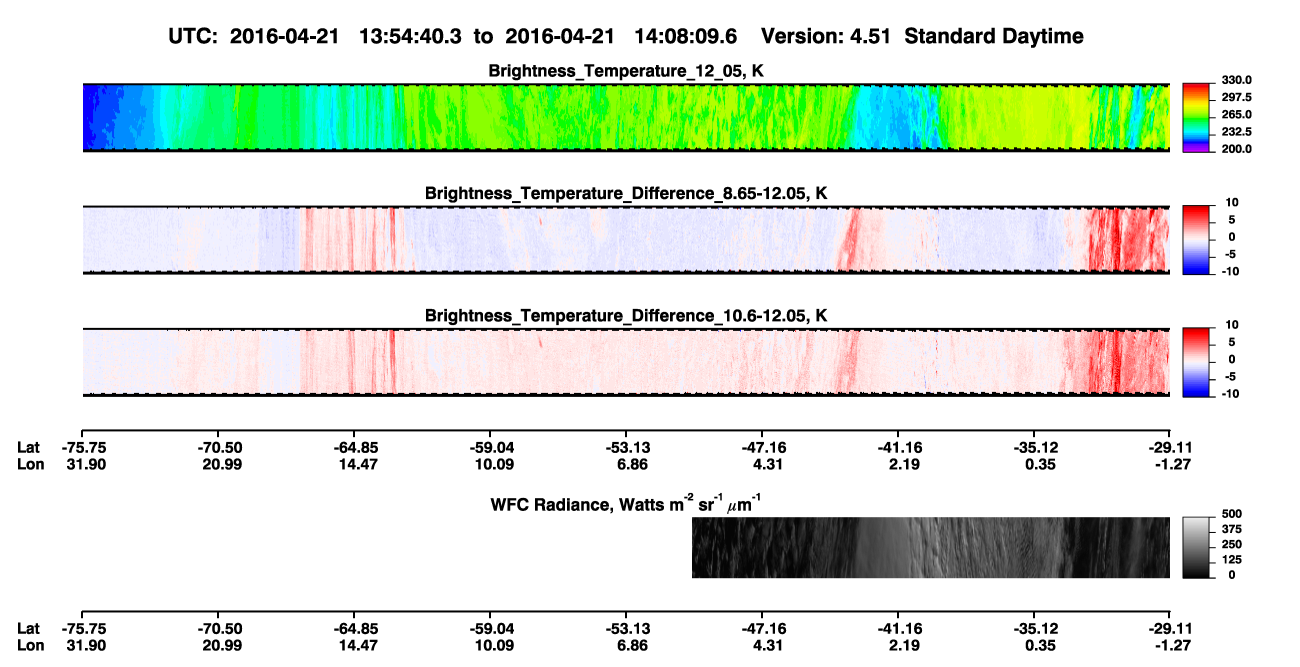
Task: Click the WFC Radiance grayscale image strip
Action: 931,547
